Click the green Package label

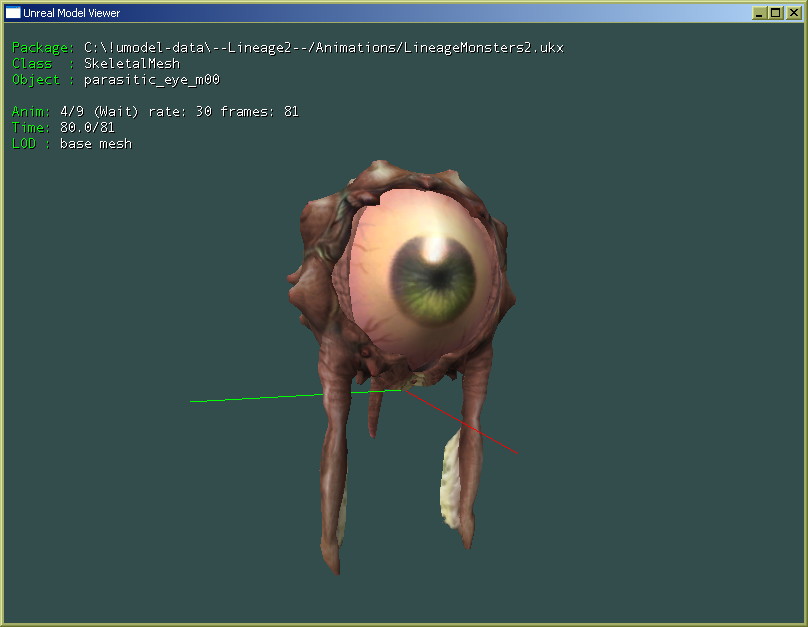point(43,47)
